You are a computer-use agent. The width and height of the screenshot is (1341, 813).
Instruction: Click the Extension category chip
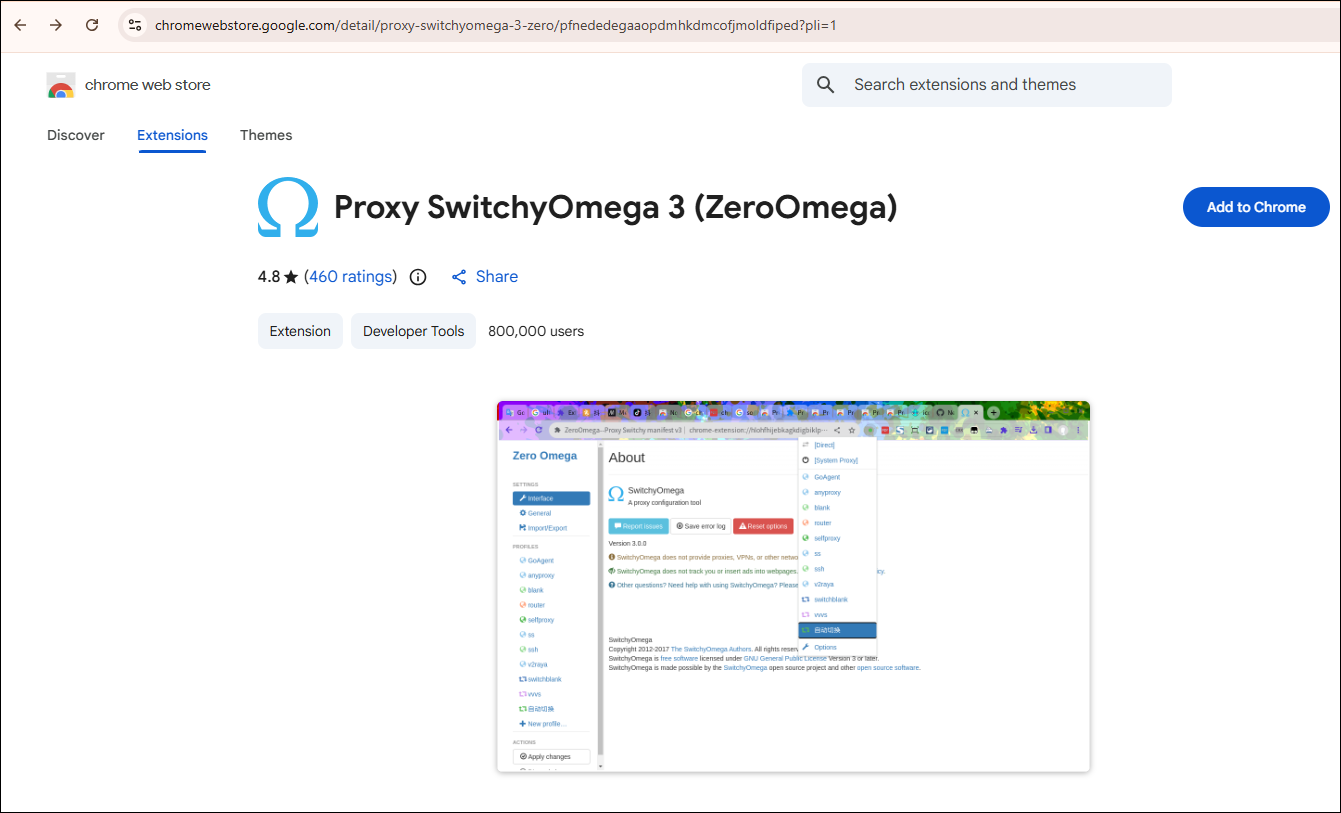pyautogui.click(x=300, y=331)
